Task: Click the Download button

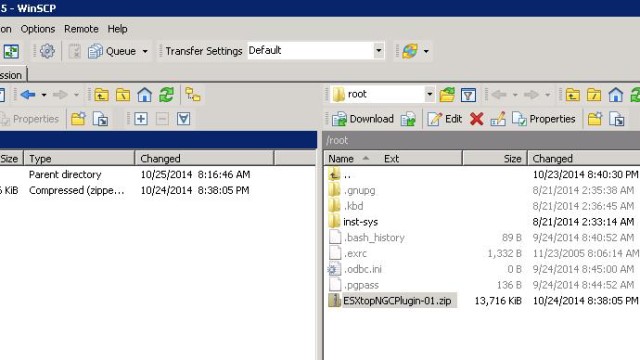Action: (x=363, y=119)
